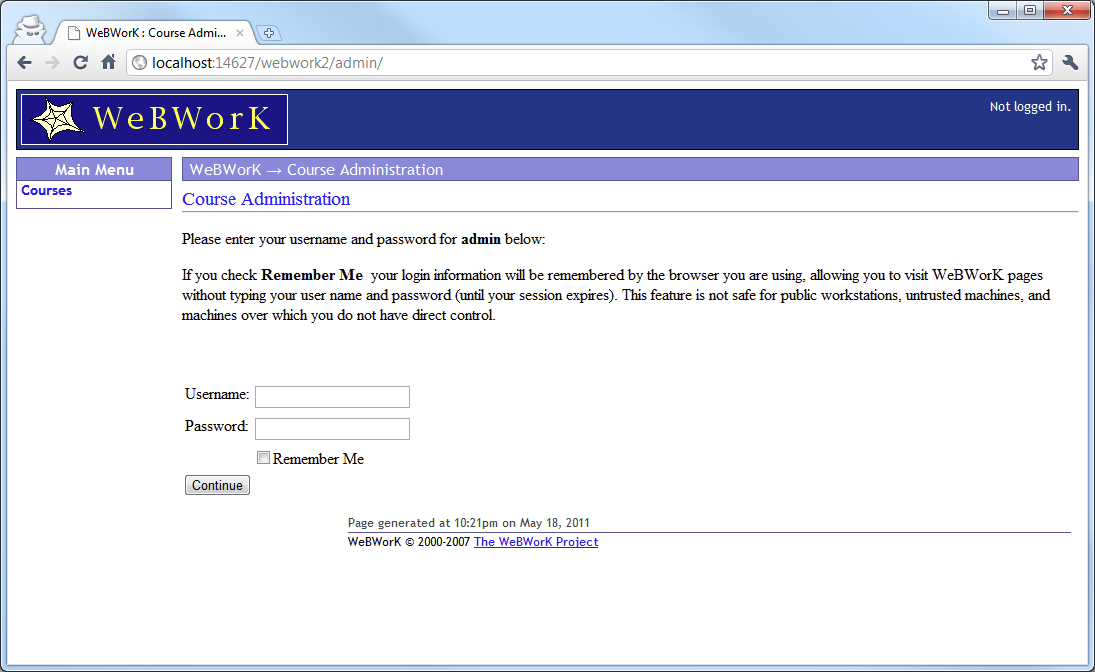
Task: Follow The WeBWorK Project link
Action: pos(536,542)
